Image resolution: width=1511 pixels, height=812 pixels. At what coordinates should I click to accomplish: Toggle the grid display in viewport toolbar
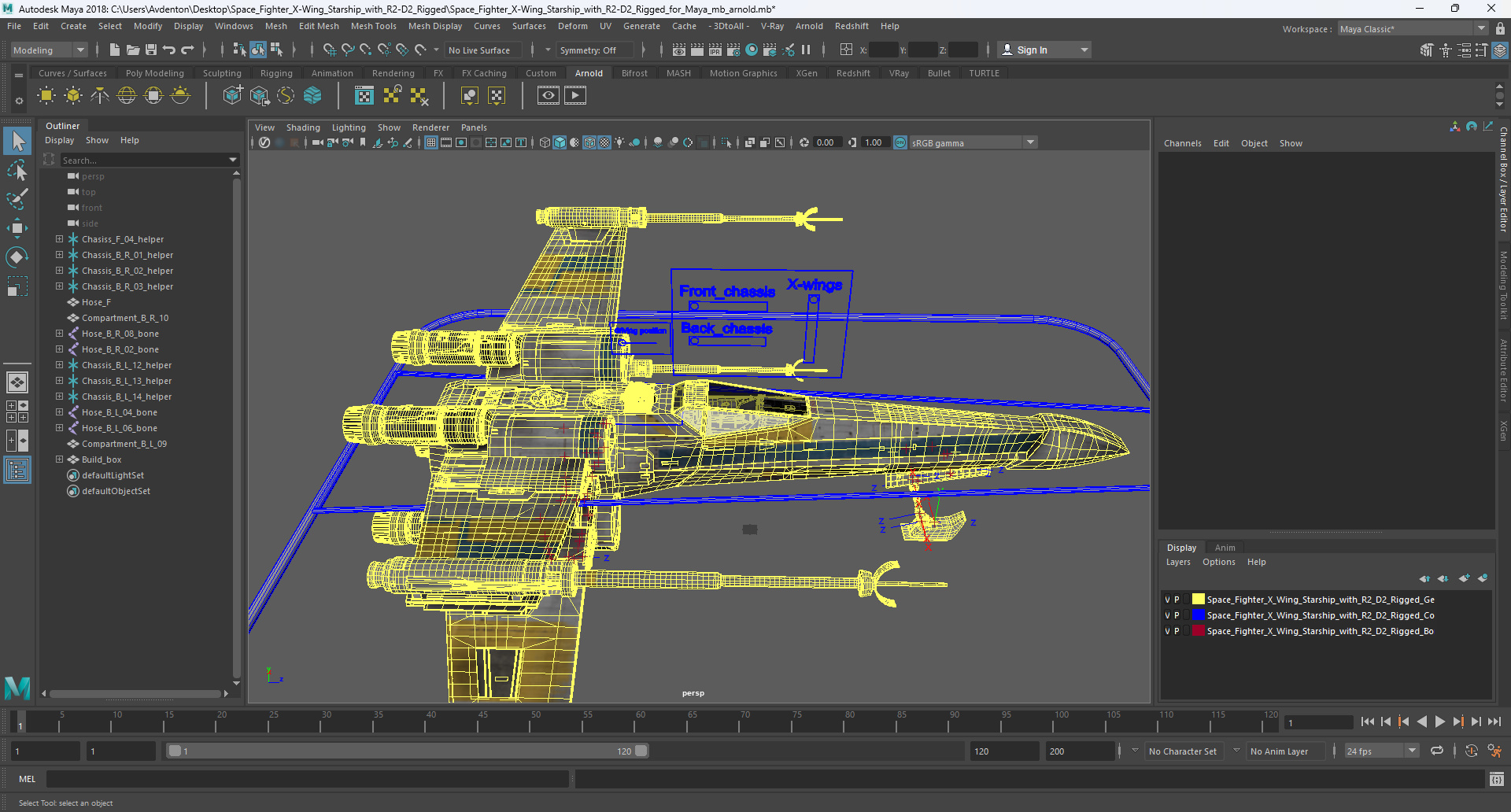(431, 142)
